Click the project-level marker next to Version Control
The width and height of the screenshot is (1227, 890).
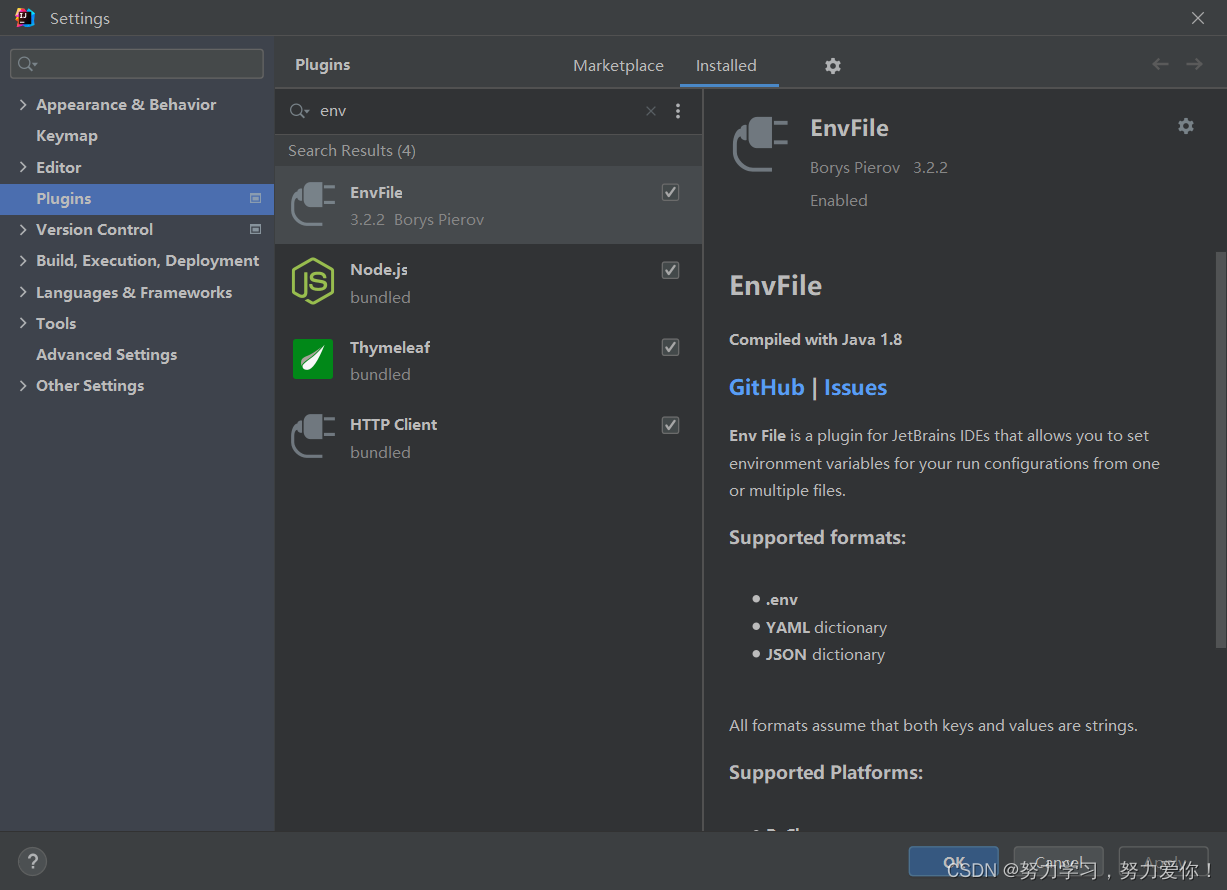(x=255, y=229)
